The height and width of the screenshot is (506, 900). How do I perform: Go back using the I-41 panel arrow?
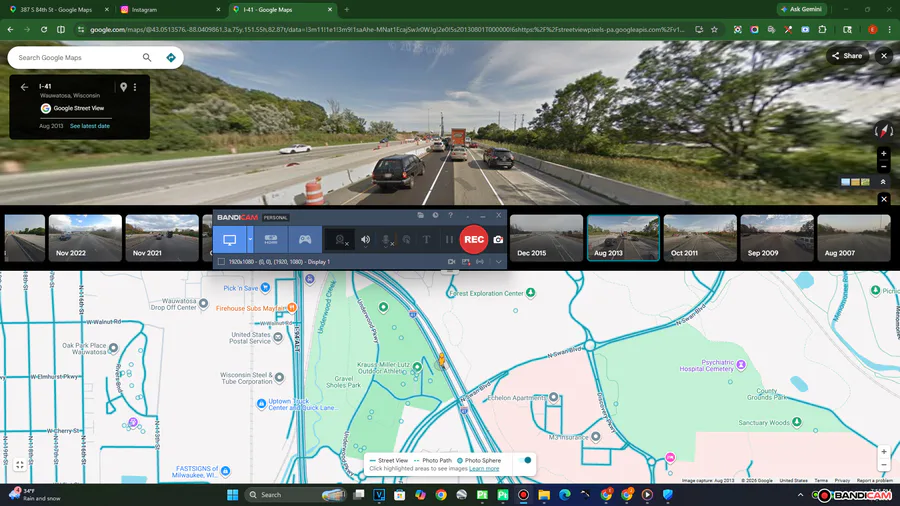click(x=24, y=87)
